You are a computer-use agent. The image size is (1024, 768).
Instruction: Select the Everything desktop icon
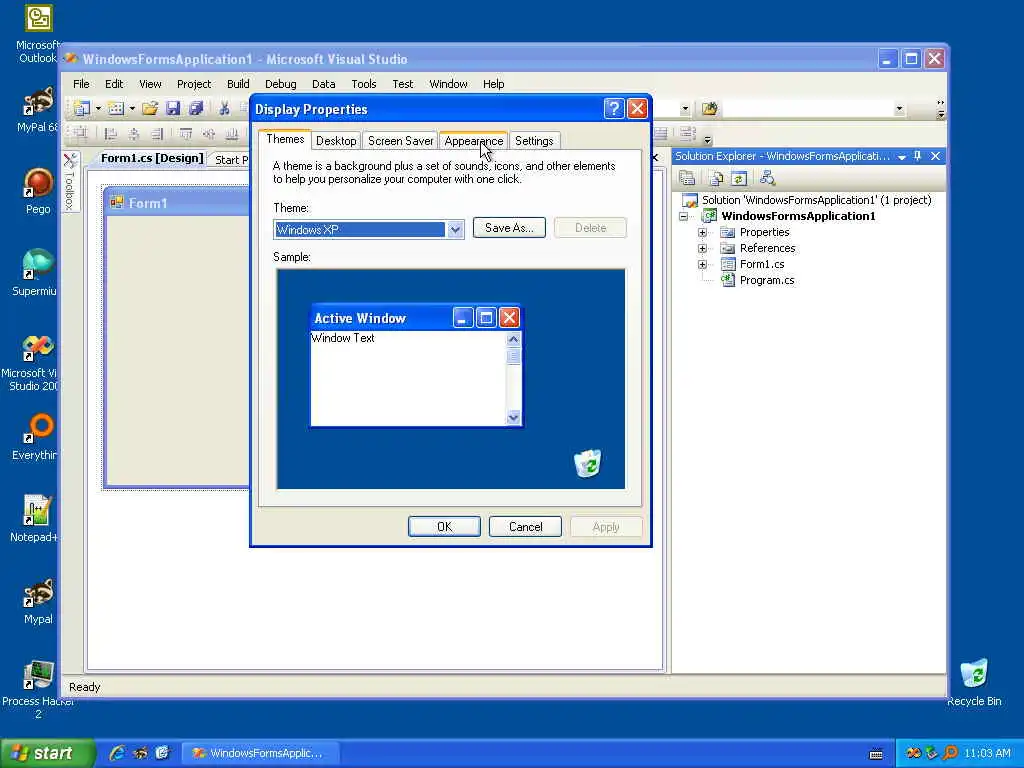coord(37,436)
